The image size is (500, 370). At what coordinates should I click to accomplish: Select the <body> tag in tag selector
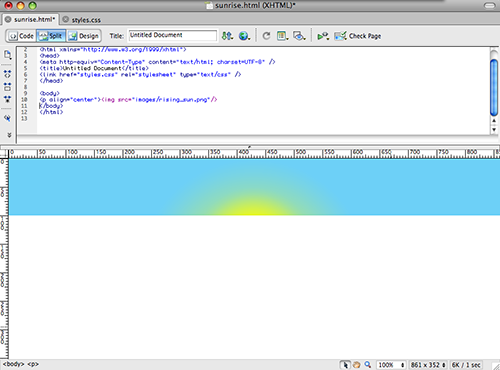(13, 364)
